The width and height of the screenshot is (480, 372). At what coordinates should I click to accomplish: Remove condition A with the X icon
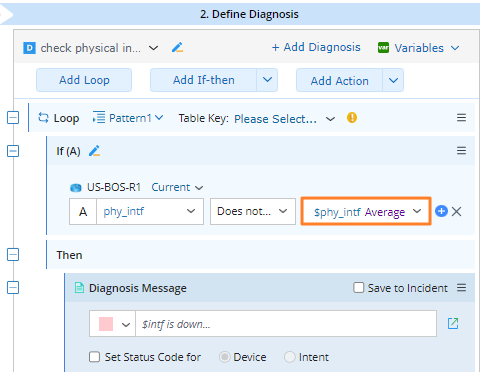click(x=456, y=211)
